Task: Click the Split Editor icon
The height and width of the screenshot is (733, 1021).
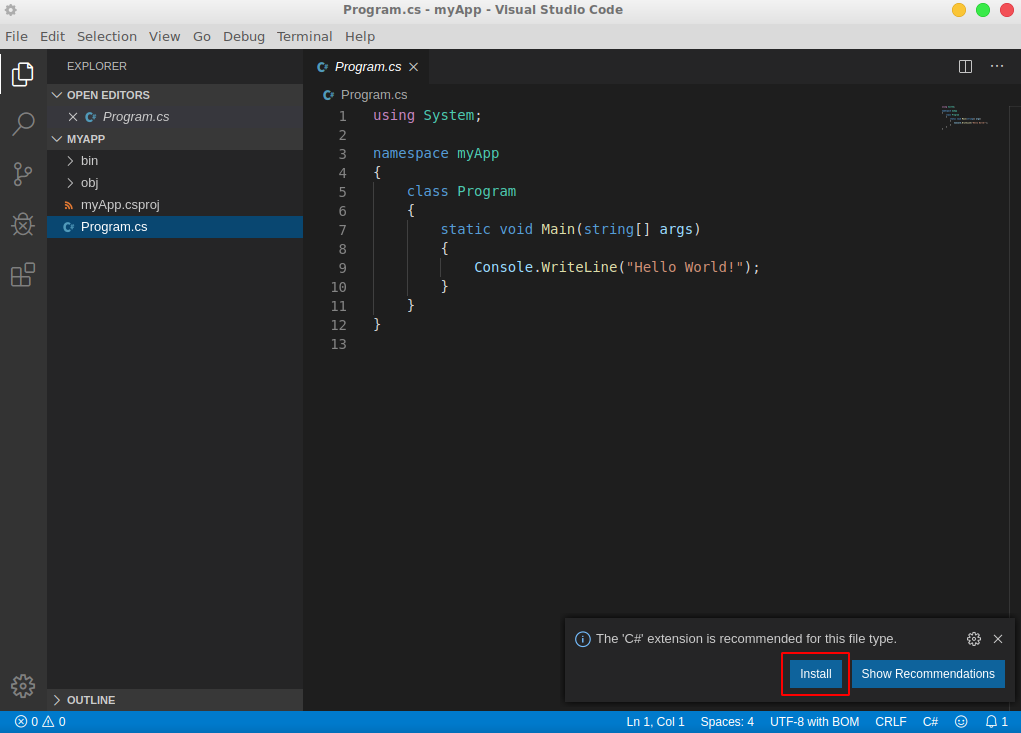Action: click(965, 66)
